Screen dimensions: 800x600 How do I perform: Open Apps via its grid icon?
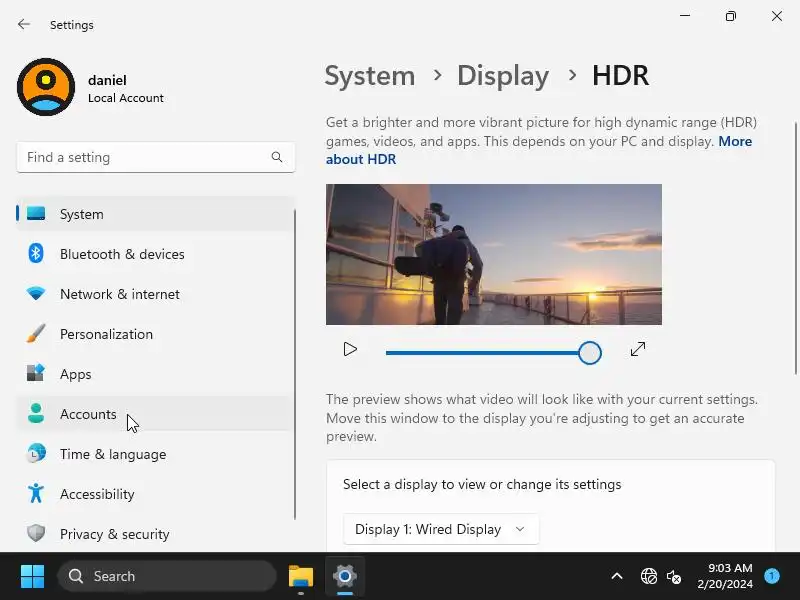(x=36, y=373)
